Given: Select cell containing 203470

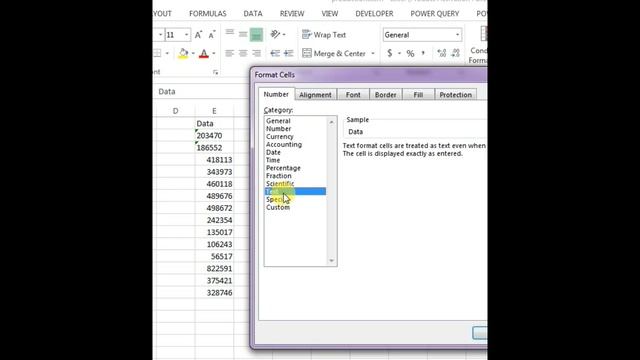Looking at the screenshot, I should [x=214, y=136].
